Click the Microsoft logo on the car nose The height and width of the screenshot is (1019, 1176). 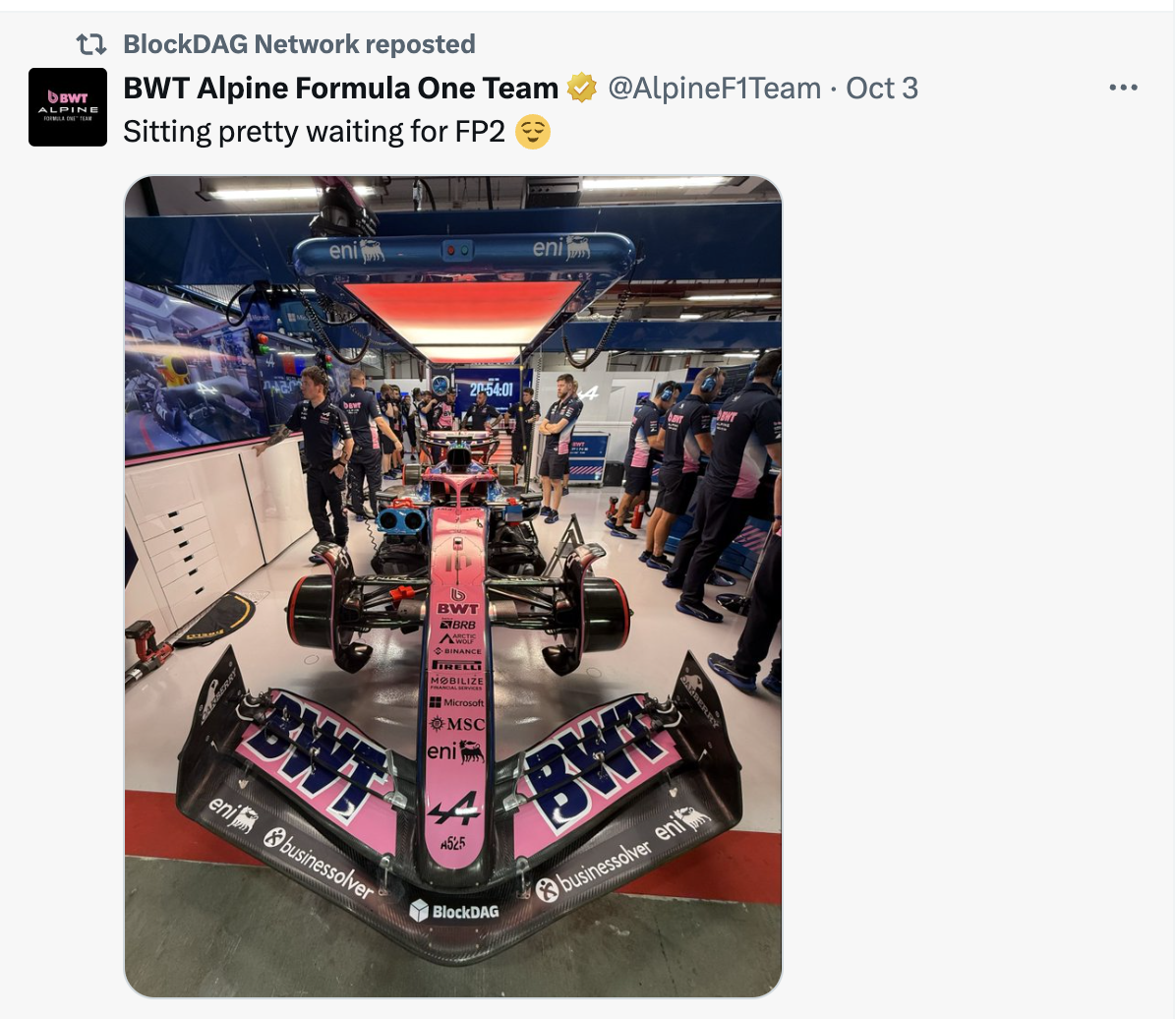457,703
